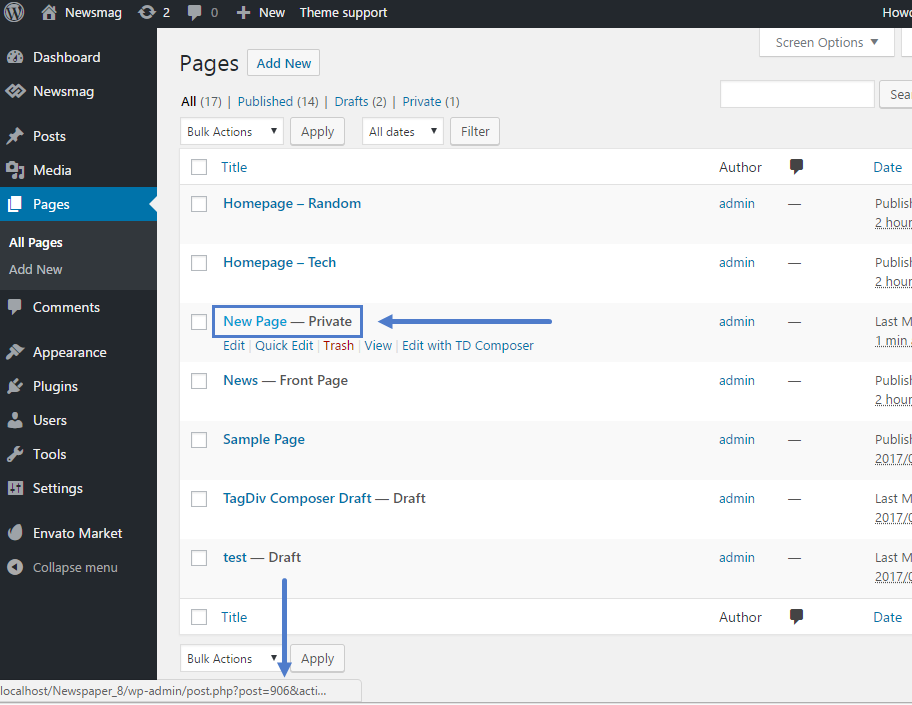Screen dimensions: 912x705
Task: Sort by Title column header
Action: [234, 167]
